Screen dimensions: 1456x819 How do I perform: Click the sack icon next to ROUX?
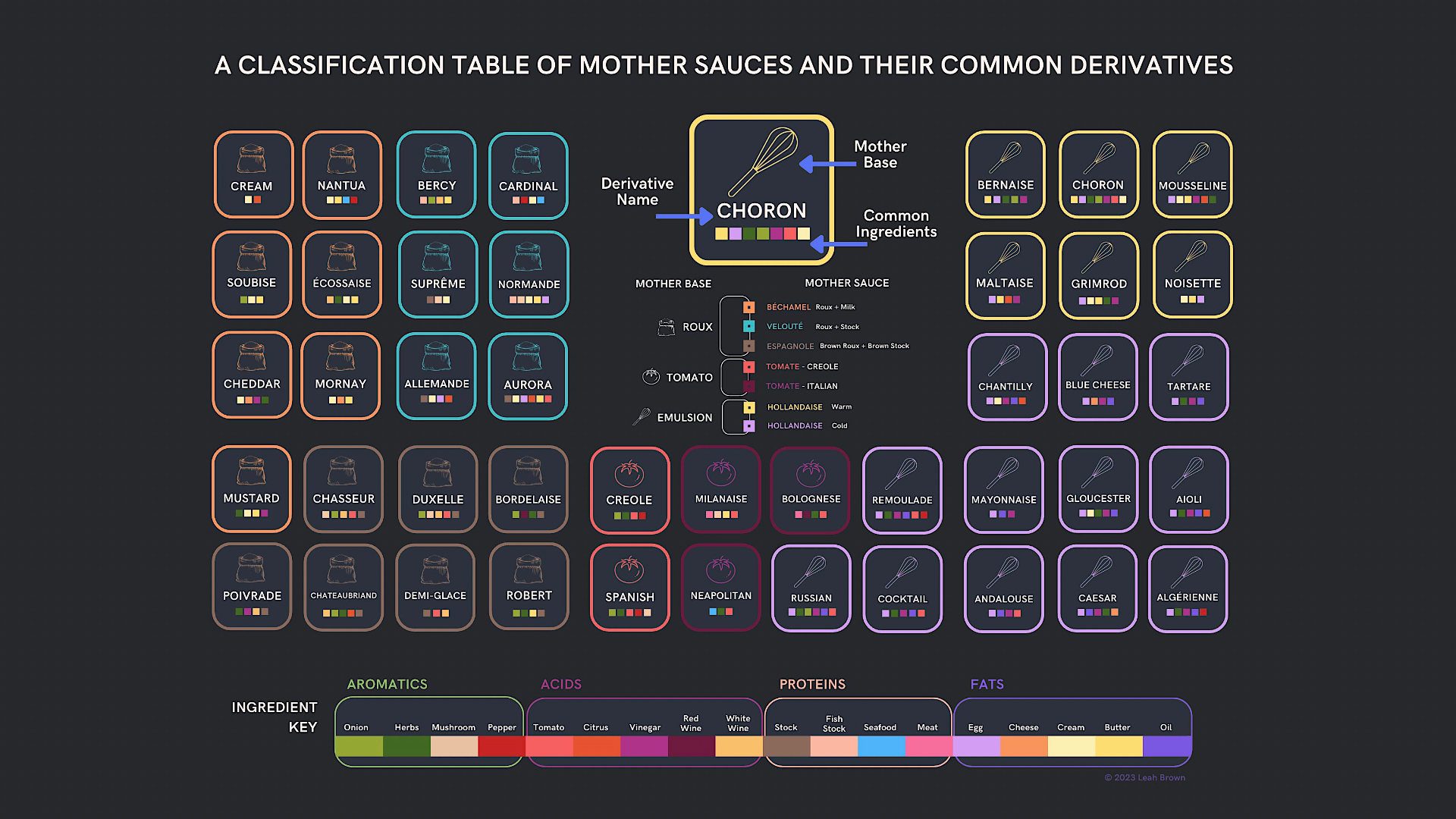[x=666, y=327]
